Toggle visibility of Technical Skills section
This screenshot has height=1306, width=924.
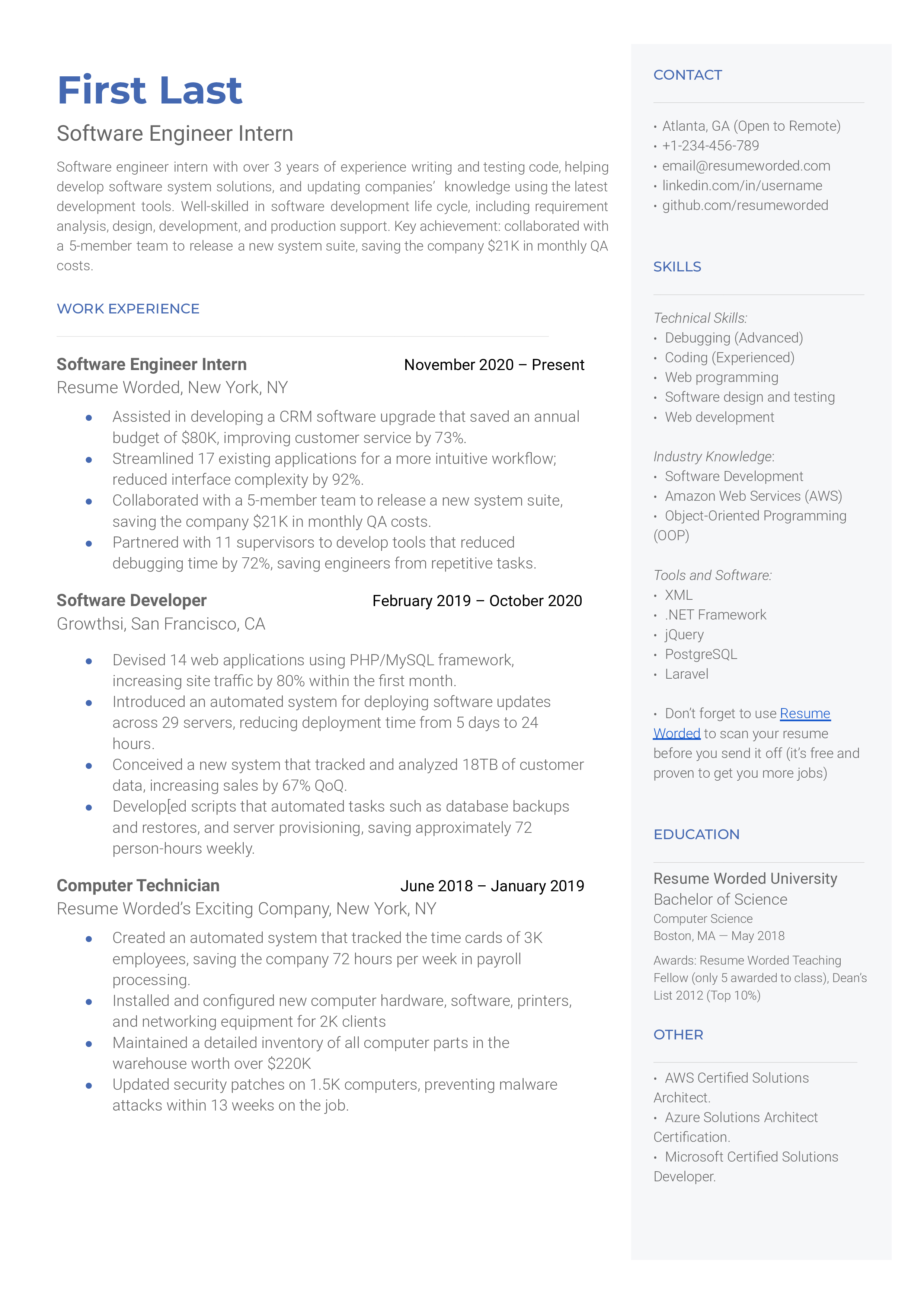[700, 318]
